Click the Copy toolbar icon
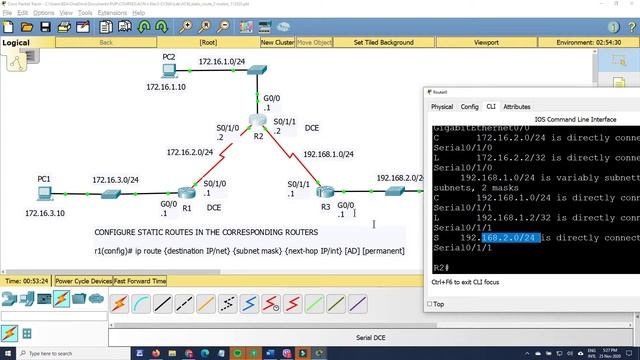 (106, 27)
